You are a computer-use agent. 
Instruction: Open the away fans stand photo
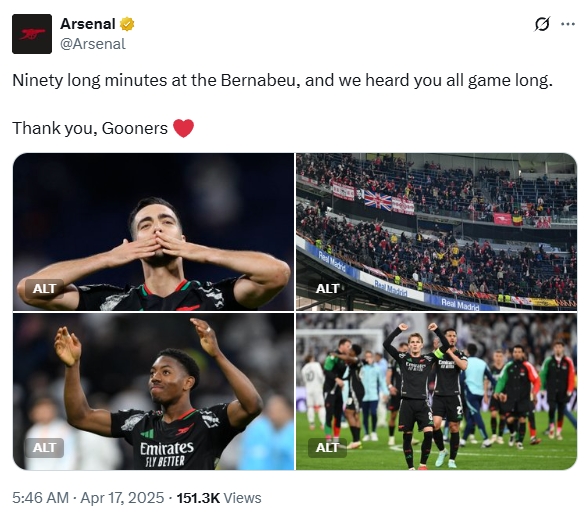(x=437, y=232)
